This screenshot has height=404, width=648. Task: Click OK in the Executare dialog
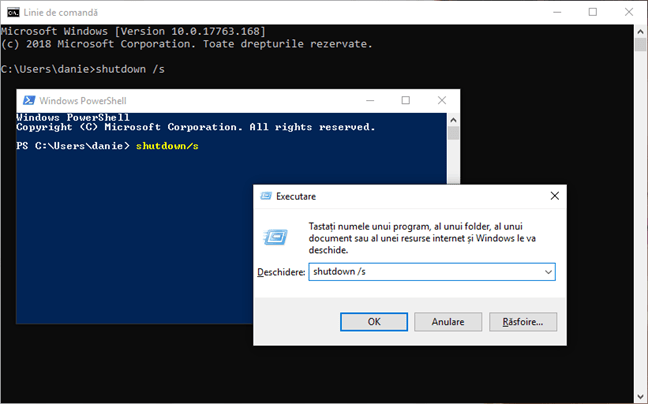point(374,322)
